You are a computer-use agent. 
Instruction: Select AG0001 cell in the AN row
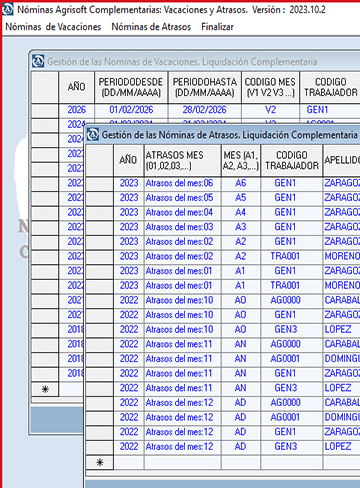pyautogui.click(x=292, y=359)
